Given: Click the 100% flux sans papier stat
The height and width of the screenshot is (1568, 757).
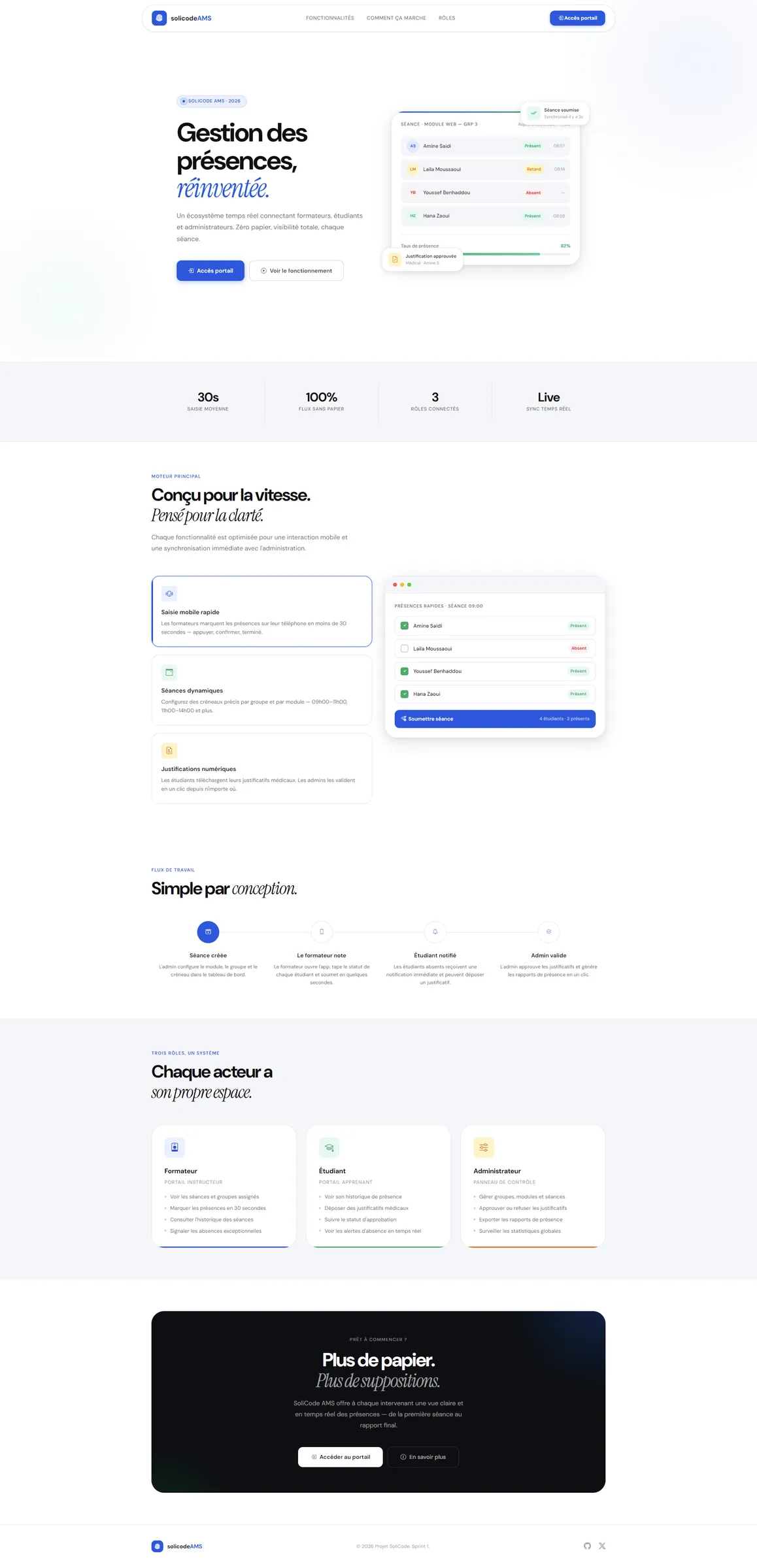Looking at the screenshot, I should coord(322,401).
